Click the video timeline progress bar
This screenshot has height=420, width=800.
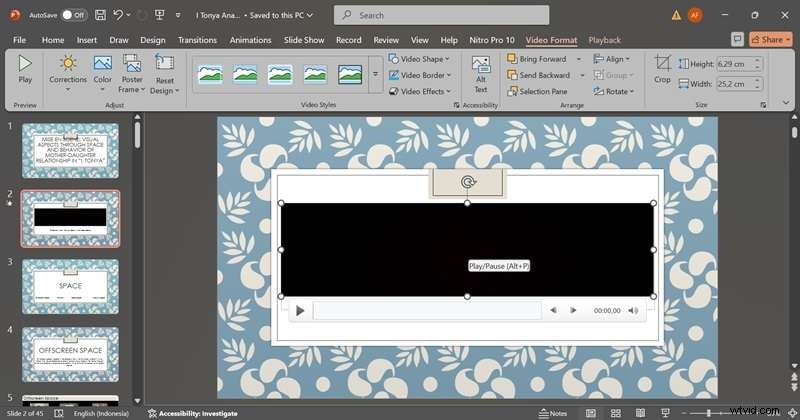(427, 310)
